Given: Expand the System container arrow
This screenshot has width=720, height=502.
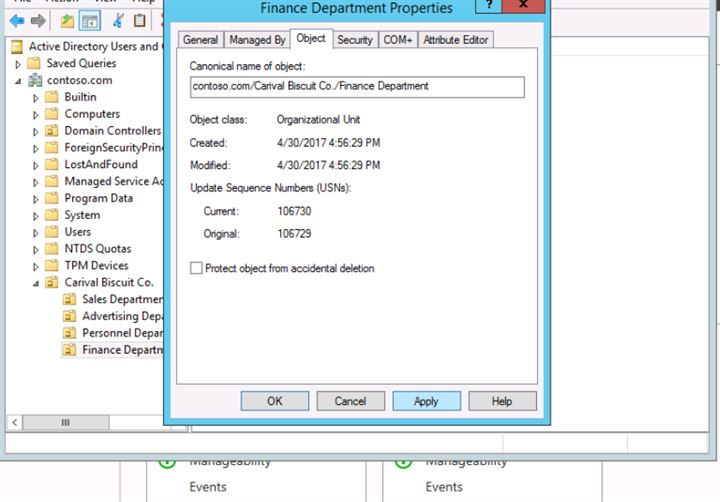Looking at the screenshot, I should [x=35, y=216].
